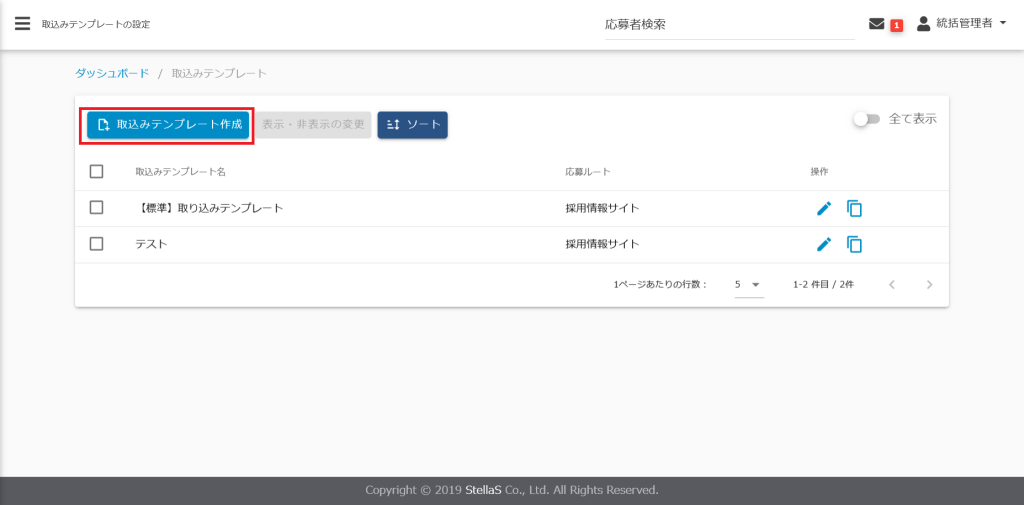Screen dimensions: 1024x505
Task: Click into the 応募者検索 search field
Action: tap(729, 25)
